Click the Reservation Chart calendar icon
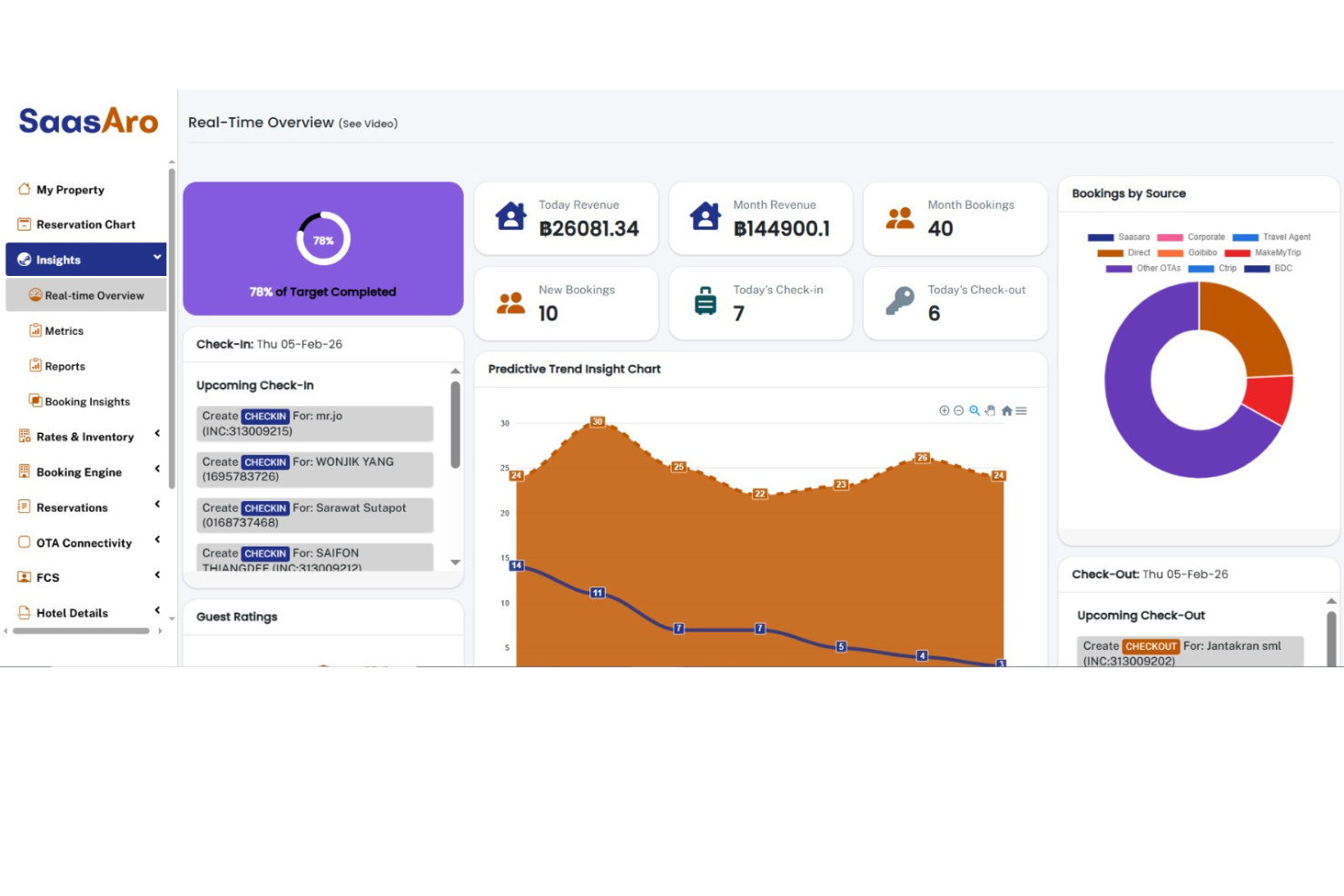 [x=25, y=223]
